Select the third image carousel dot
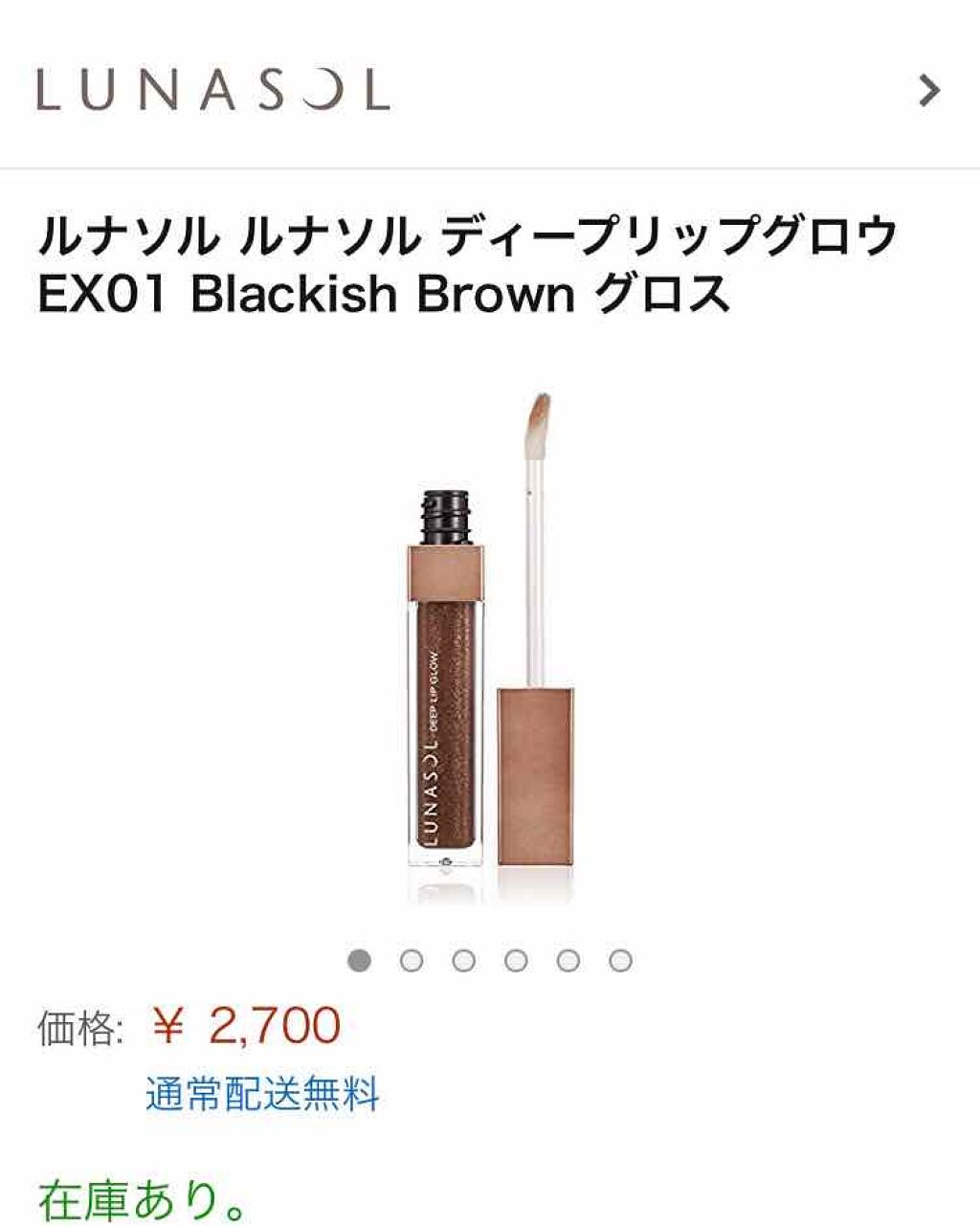 coord(464,959)
